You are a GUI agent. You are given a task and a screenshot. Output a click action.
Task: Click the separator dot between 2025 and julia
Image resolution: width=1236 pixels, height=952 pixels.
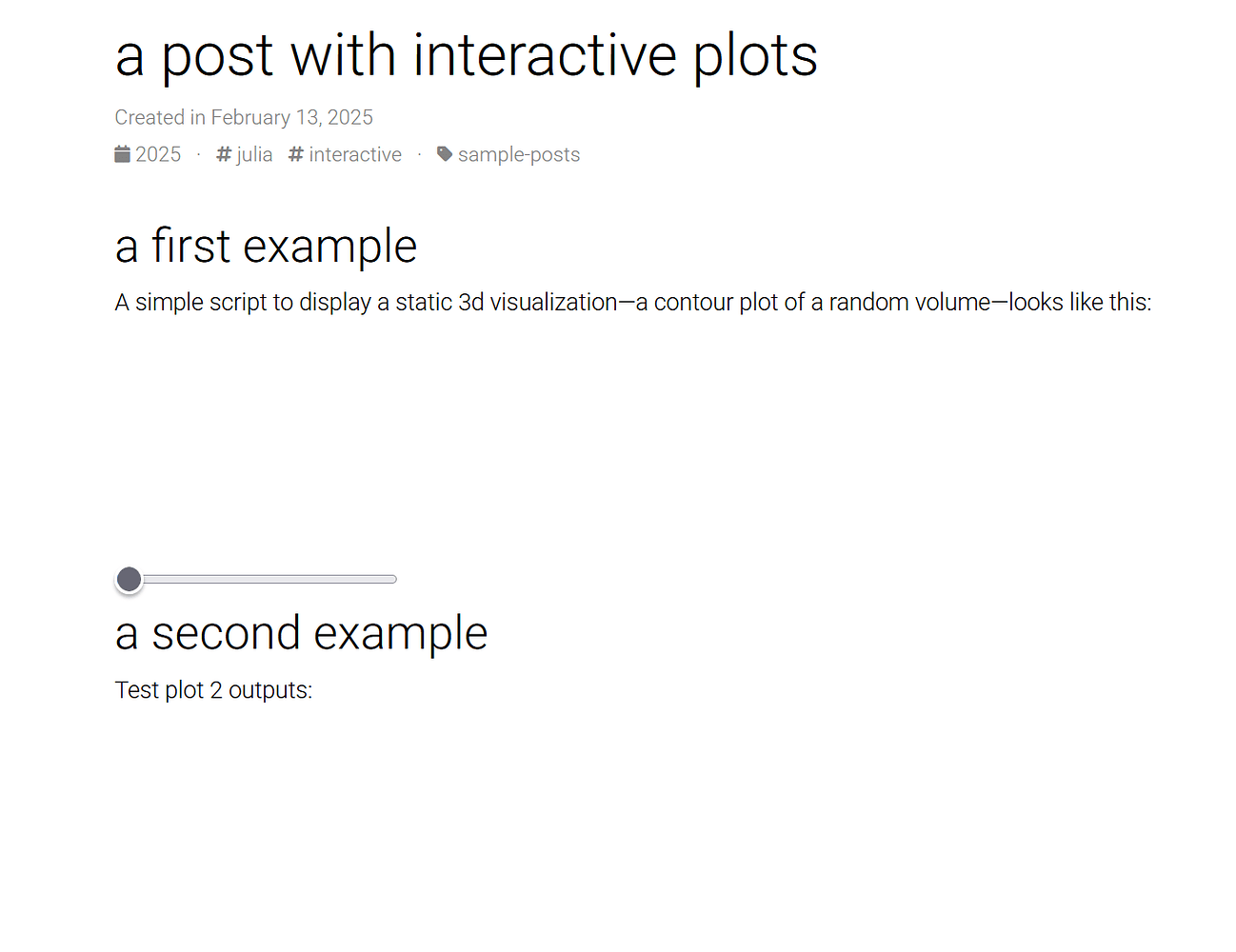[x=198, y=153]
